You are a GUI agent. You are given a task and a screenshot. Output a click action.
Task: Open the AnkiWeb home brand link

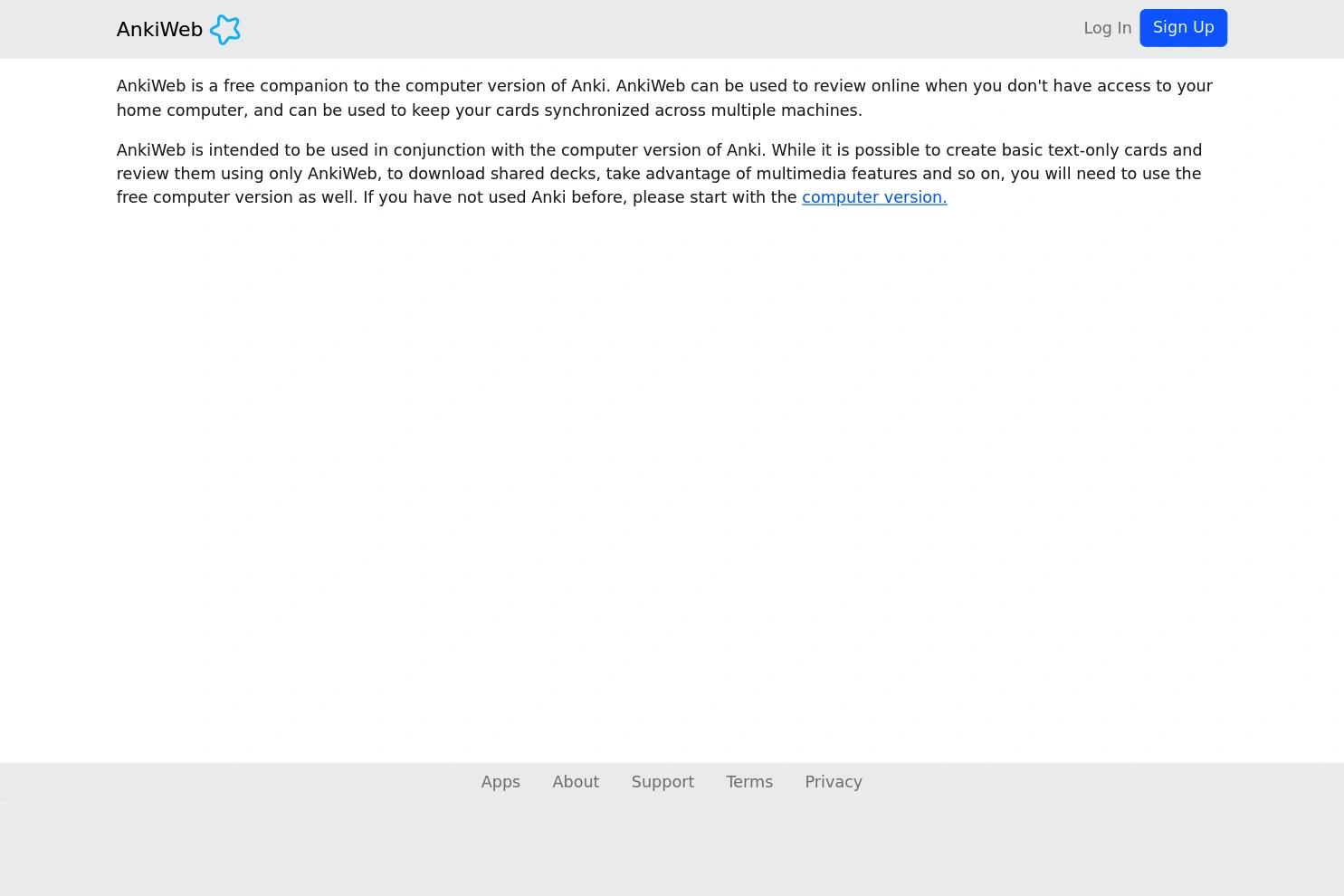[x=178, y=30]
